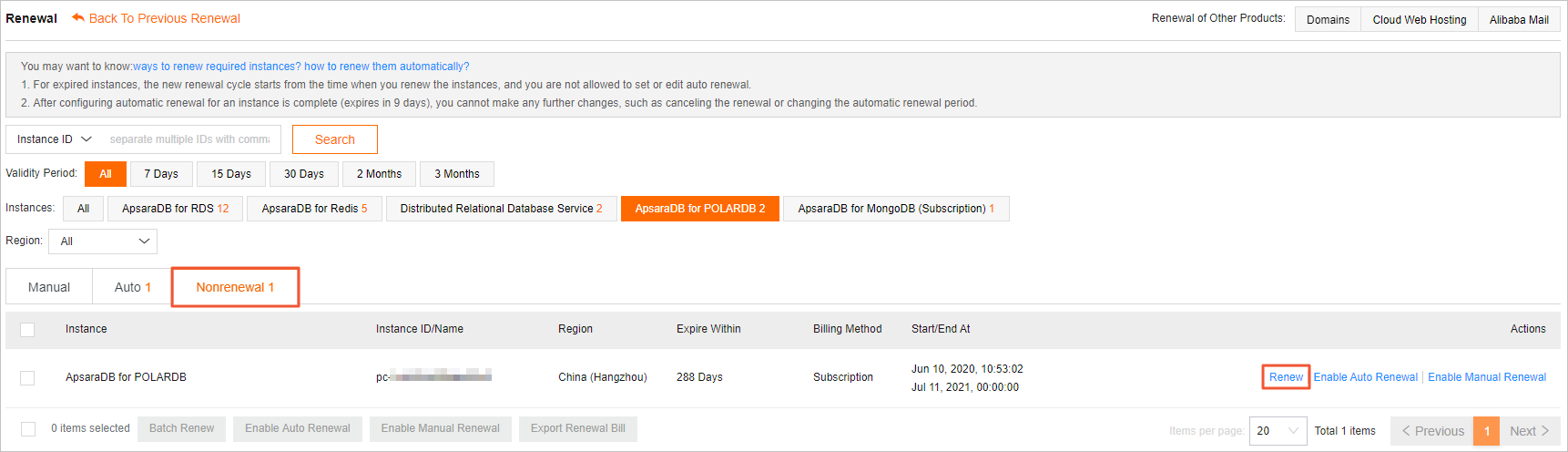Viewport: 1568px width, 452px height.
Task: Go to the Next page
Action: click(1530, 431)
